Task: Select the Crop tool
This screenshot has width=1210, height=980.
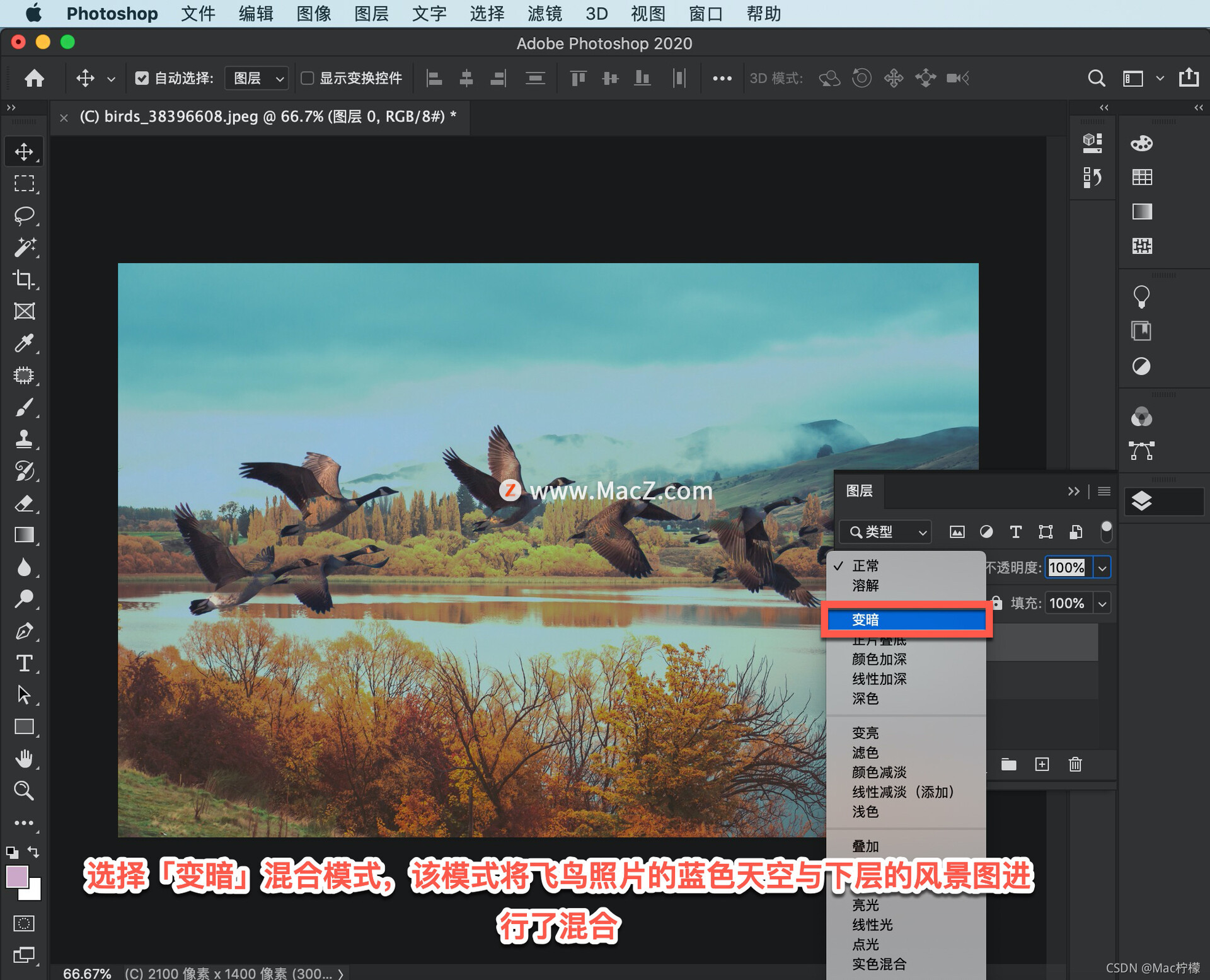Action: 24,279
